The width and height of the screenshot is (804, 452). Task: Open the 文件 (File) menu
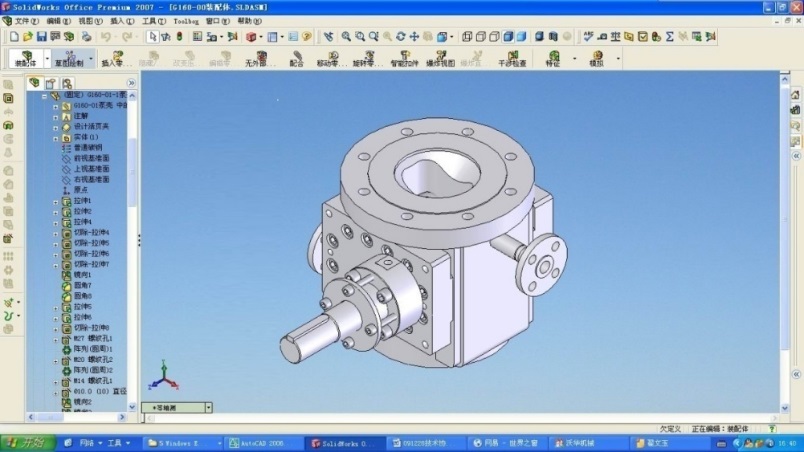[27, 20]
